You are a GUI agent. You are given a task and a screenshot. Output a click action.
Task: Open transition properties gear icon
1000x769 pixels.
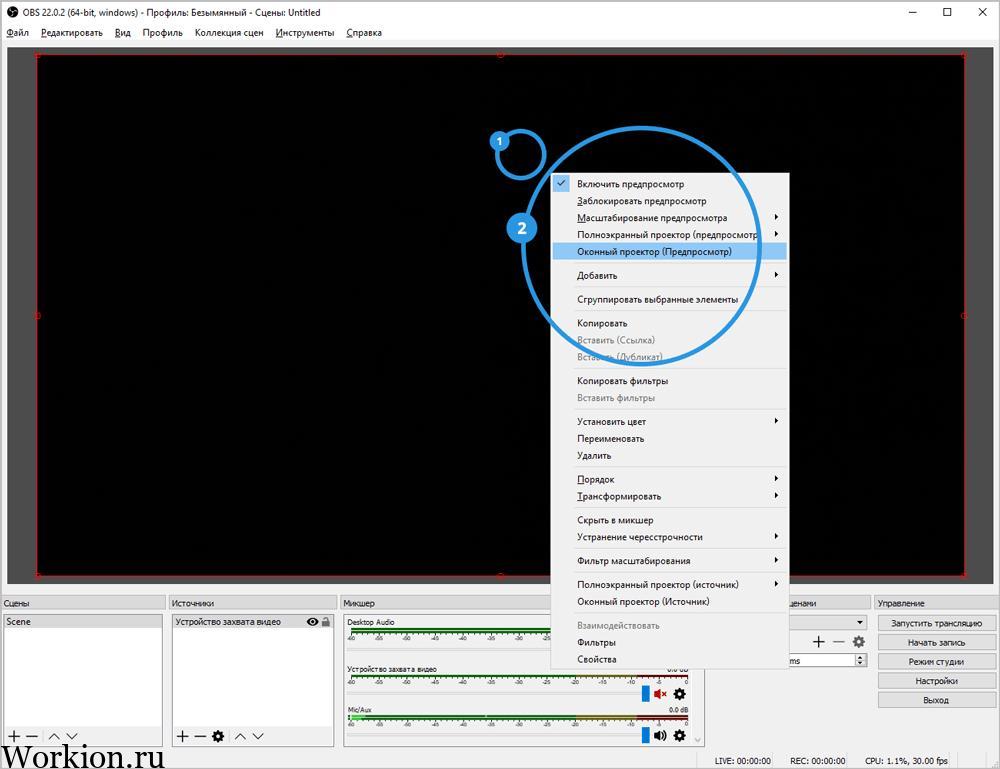pyautogui.click(x=859, y=642)
